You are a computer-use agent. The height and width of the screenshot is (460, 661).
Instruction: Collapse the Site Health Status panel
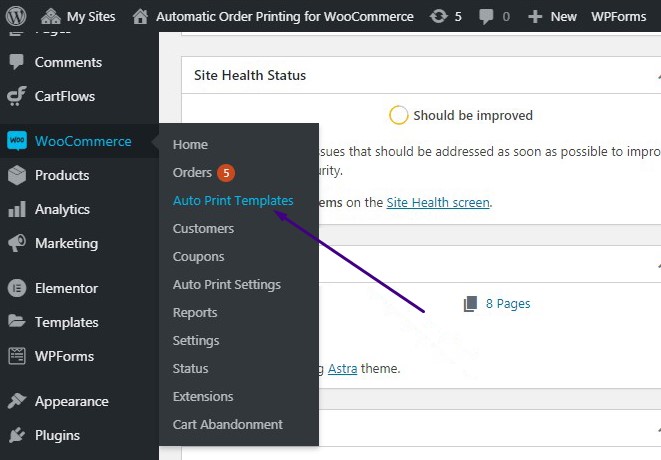(655, 76)
